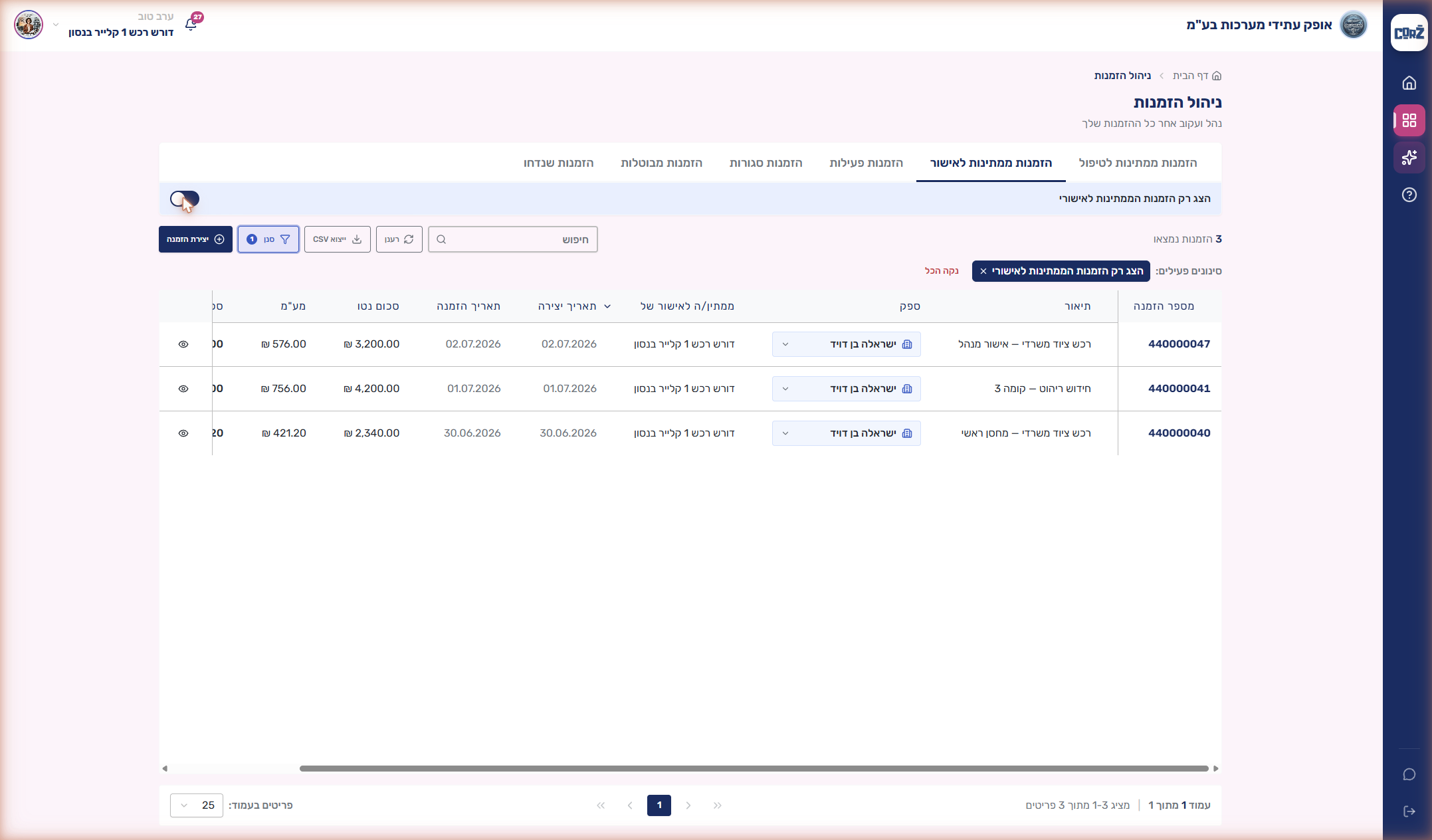The height and width of the screenshot is (840, 1432).
Task: Click יצירת הזמנה create order button
Action: 195,239
